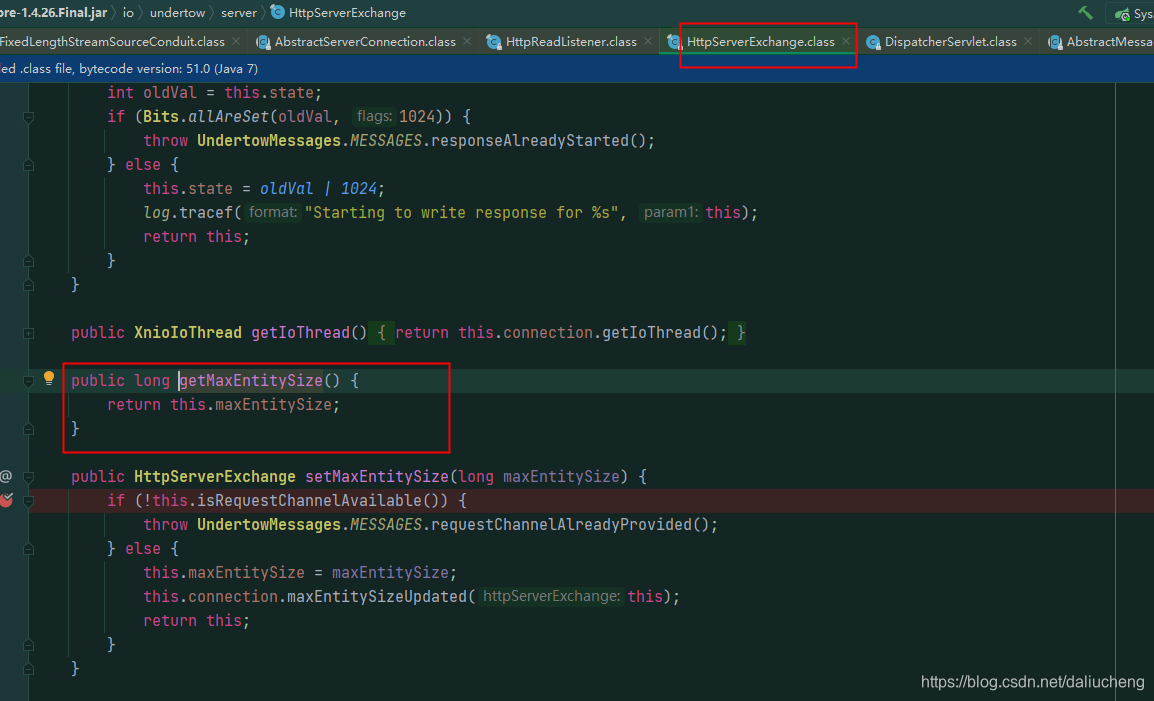Click the getMaxEntitySize method name
Screen dimensions: 1154x701
point(251,380)
